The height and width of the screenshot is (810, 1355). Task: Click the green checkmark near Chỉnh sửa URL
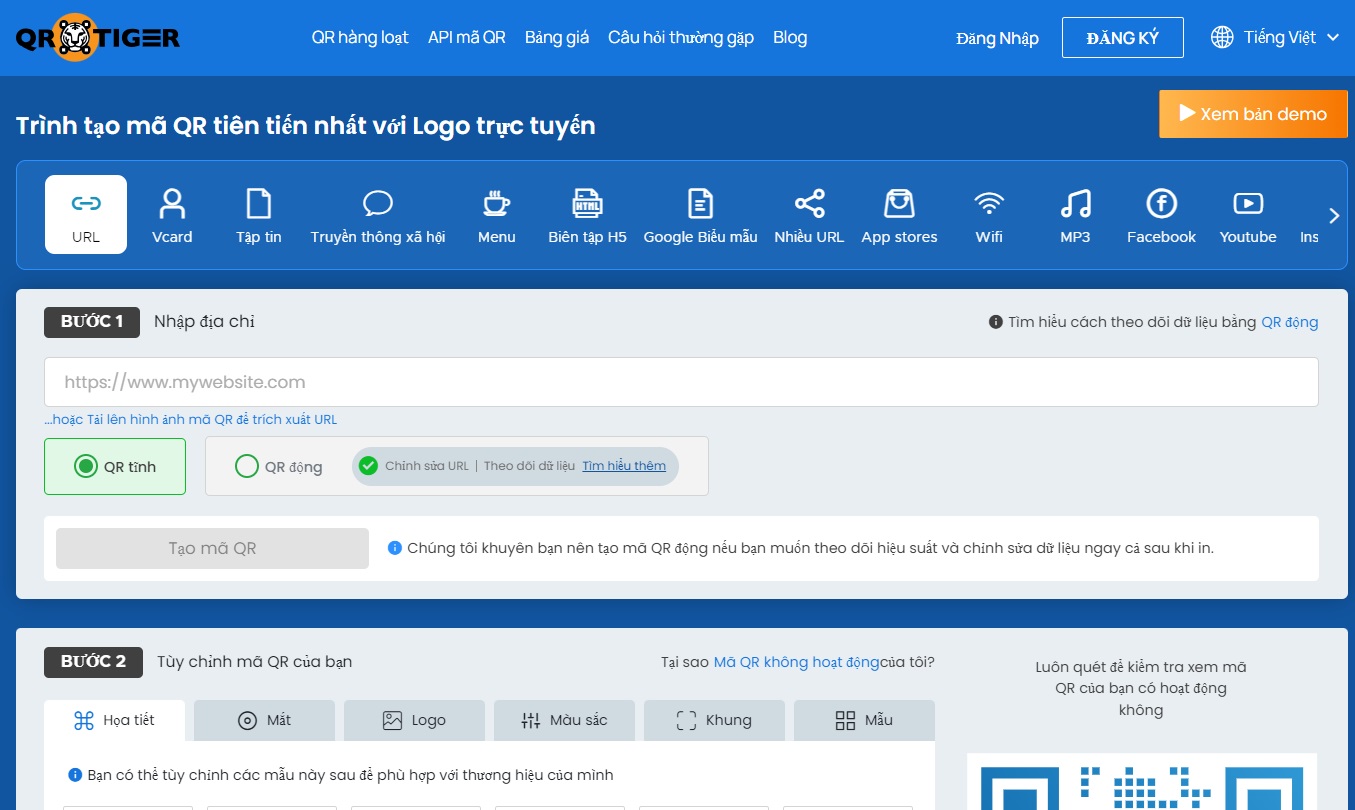(368, 466)
